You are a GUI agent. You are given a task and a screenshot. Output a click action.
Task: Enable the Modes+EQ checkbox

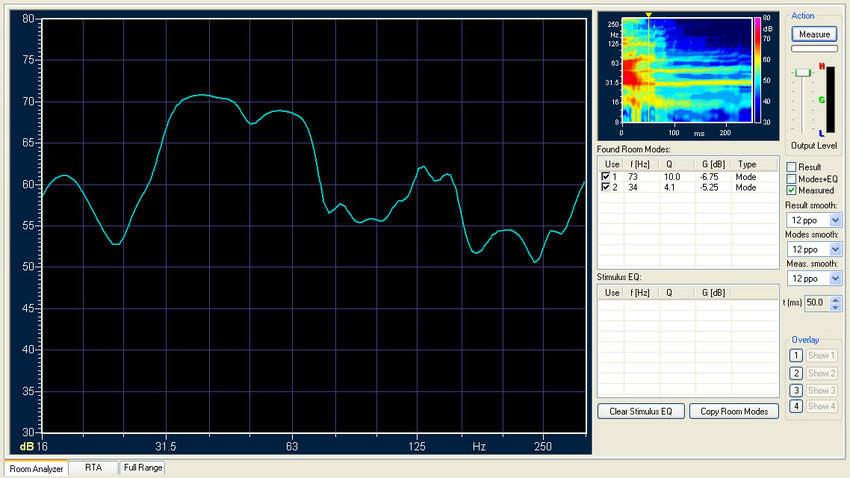tap(791, 179)
